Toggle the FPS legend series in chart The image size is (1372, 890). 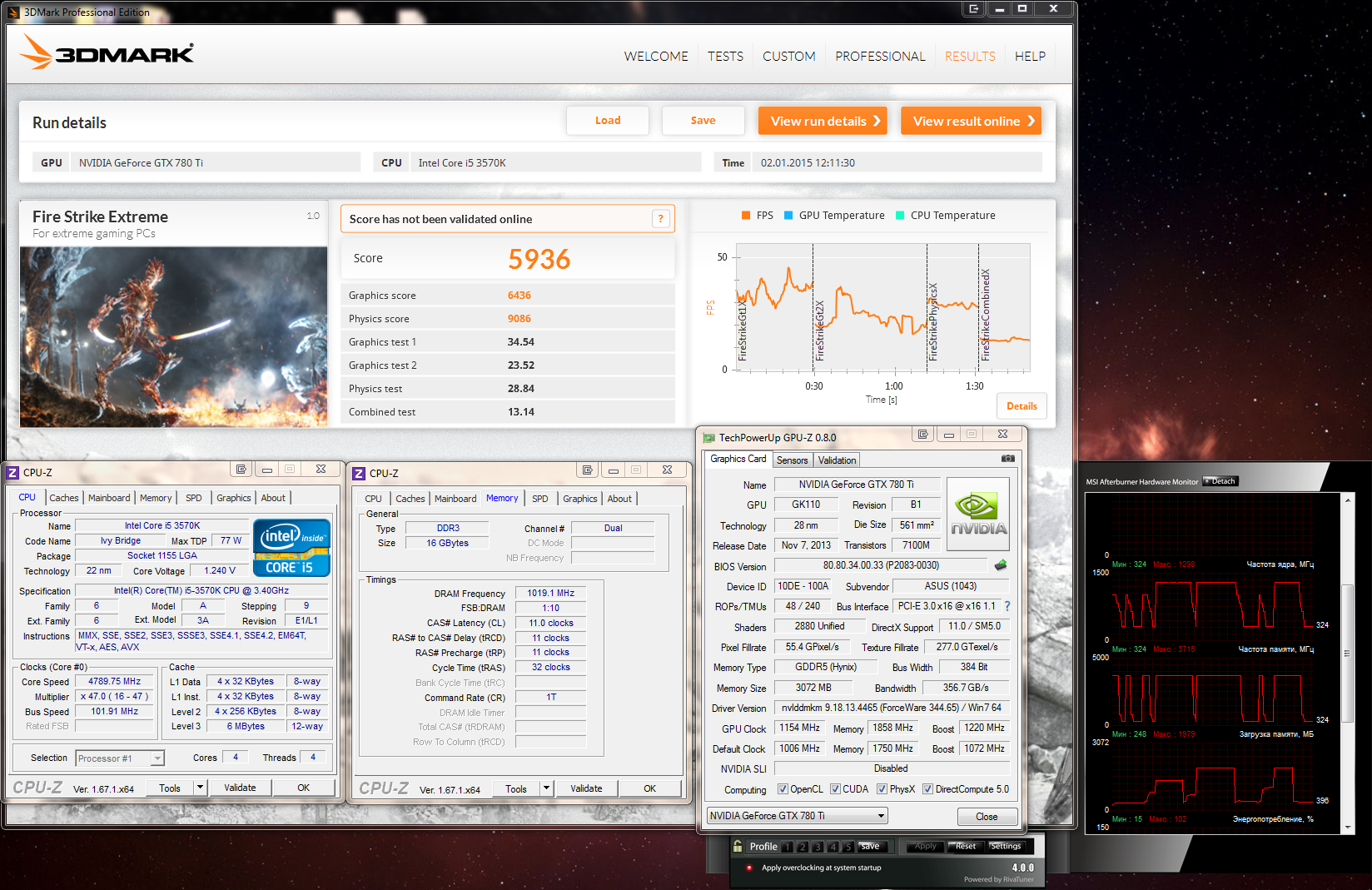(757, 215)
